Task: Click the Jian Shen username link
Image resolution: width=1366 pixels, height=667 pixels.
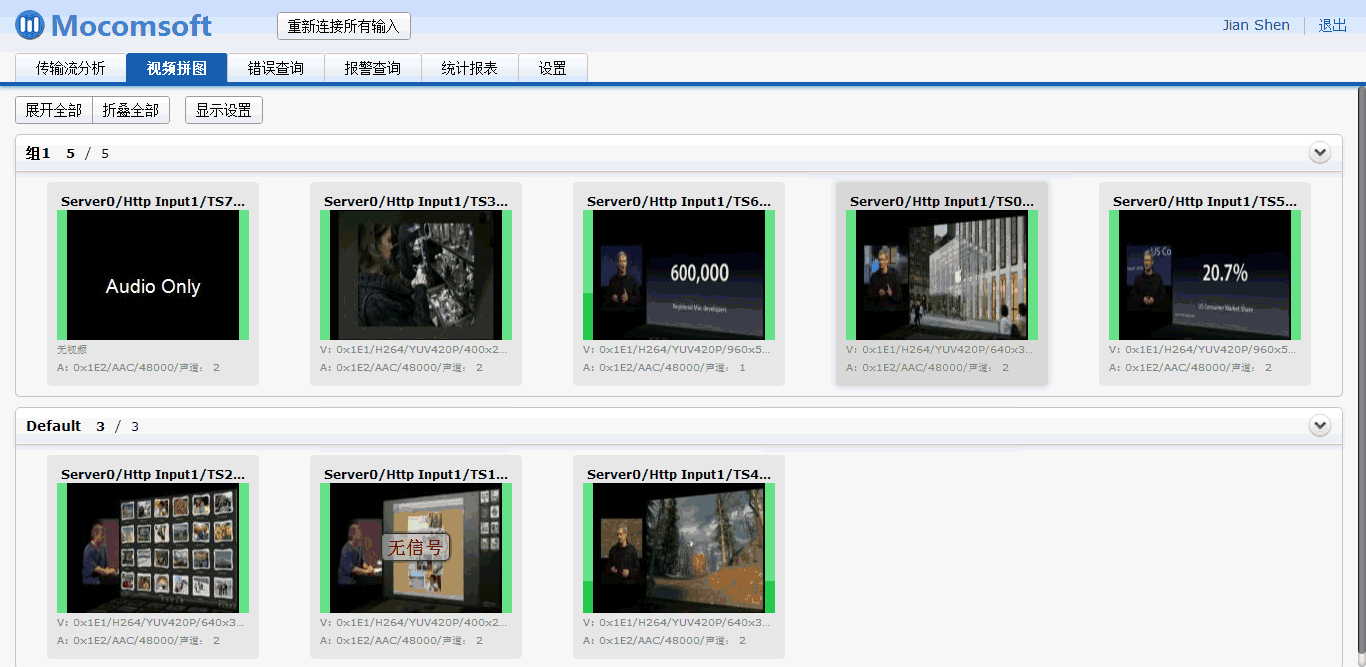Action: click(x=1255, y=25)
